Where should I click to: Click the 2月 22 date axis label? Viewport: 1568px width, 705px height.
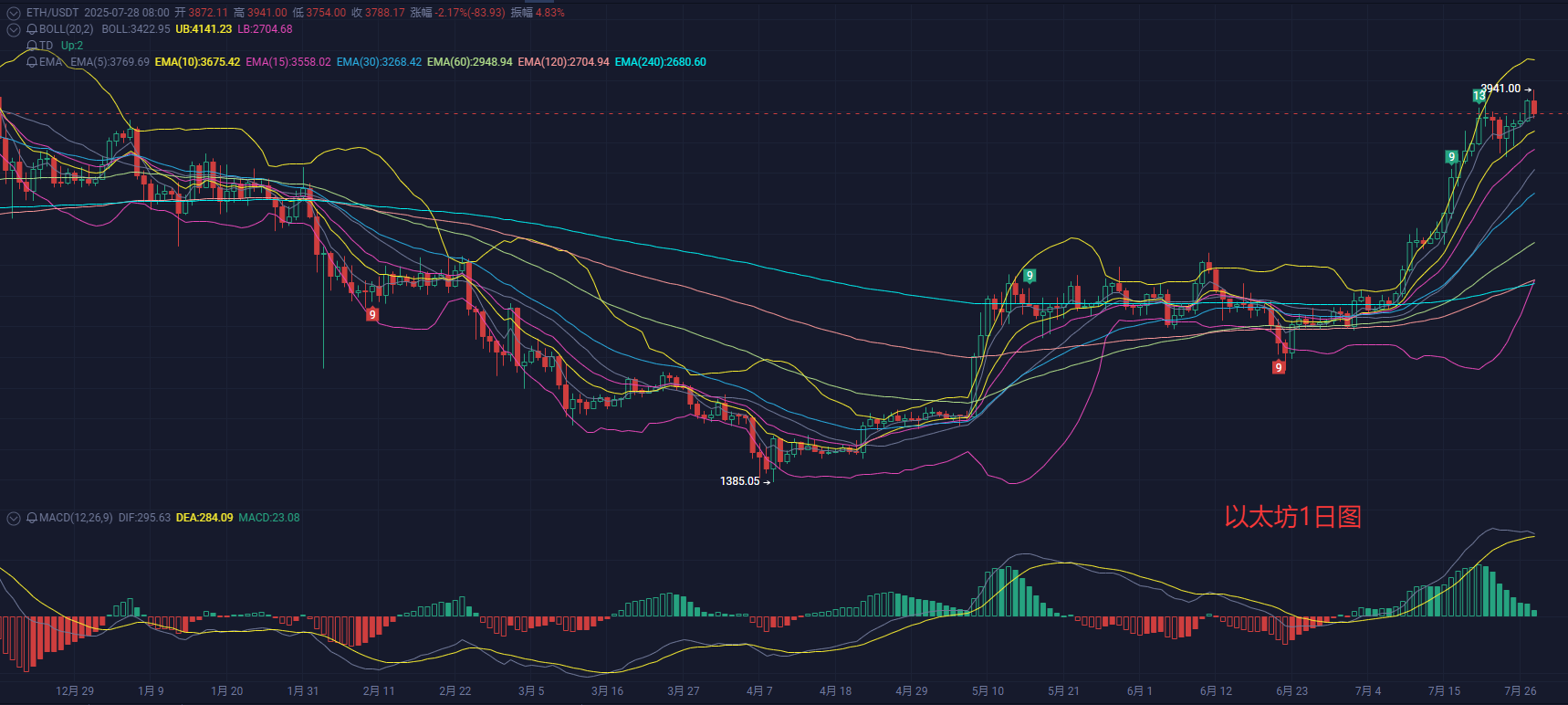click(455, 690)
